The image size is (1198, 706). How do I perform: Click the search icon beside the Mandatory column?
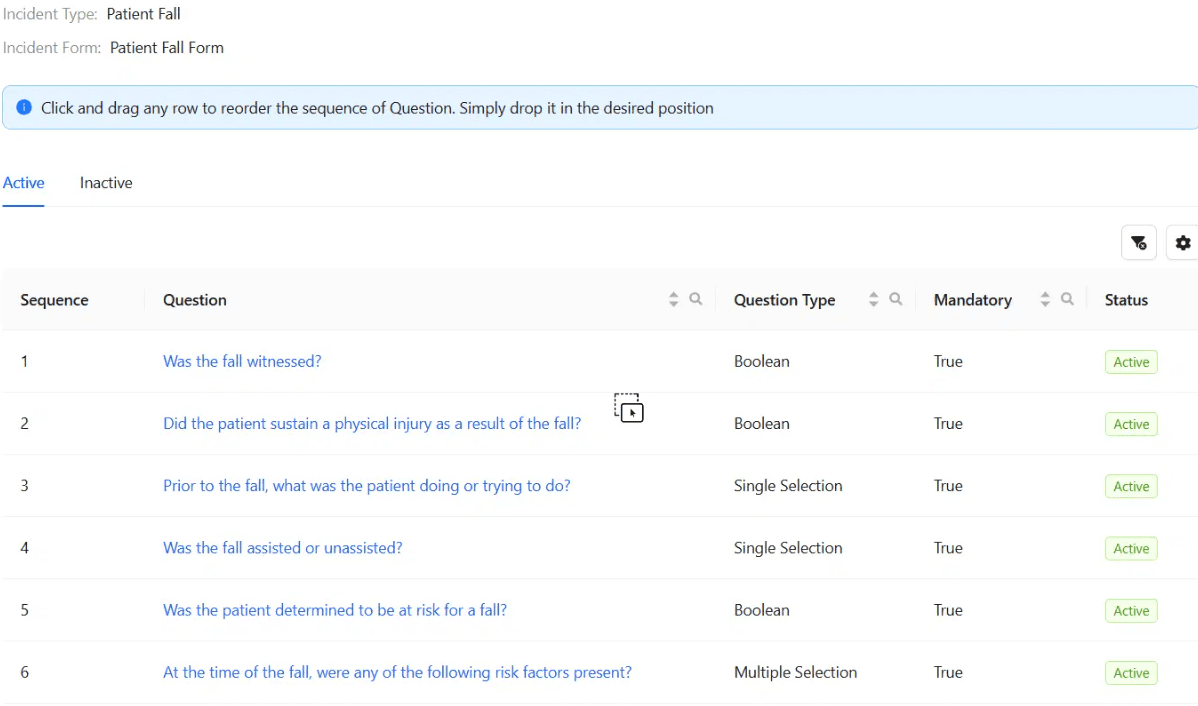point(1067,299)
